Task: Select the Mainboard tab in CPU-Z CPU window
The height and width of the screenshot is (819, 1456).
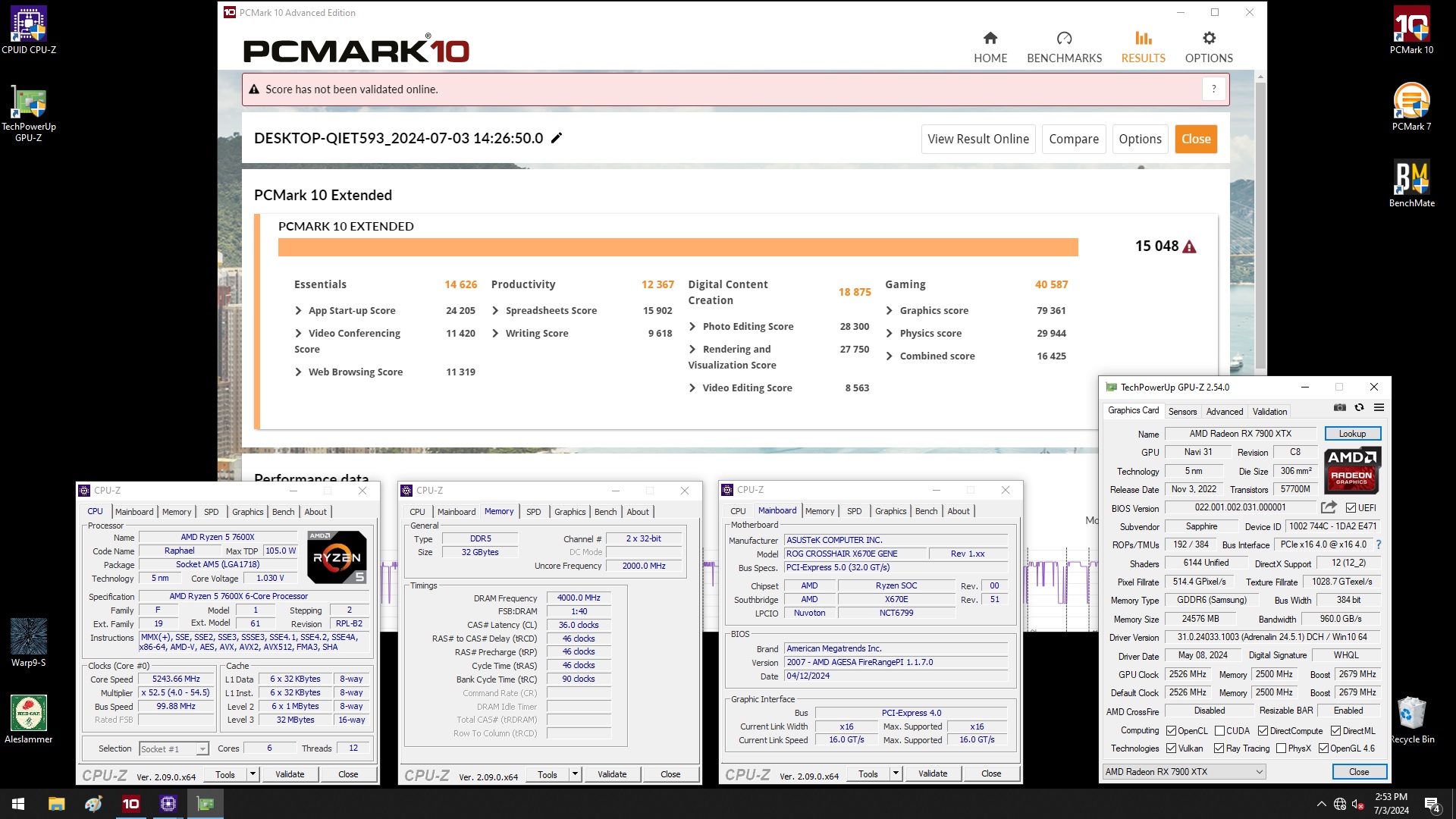Action: (x=134, y=512)
